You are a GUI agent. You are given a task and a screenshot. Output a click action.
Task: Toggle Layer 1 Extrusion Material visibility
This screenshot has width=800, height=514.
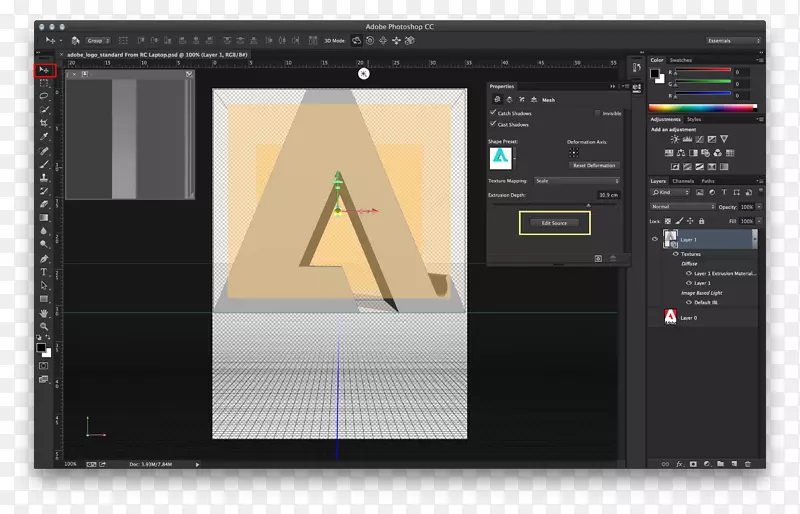pos(689,274)
